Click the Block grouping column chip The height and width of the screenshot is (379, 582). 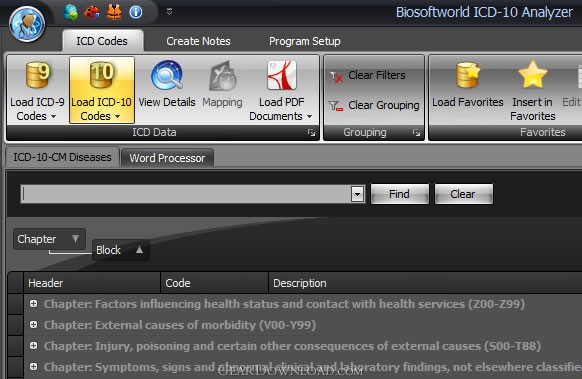tap(120, 250)
